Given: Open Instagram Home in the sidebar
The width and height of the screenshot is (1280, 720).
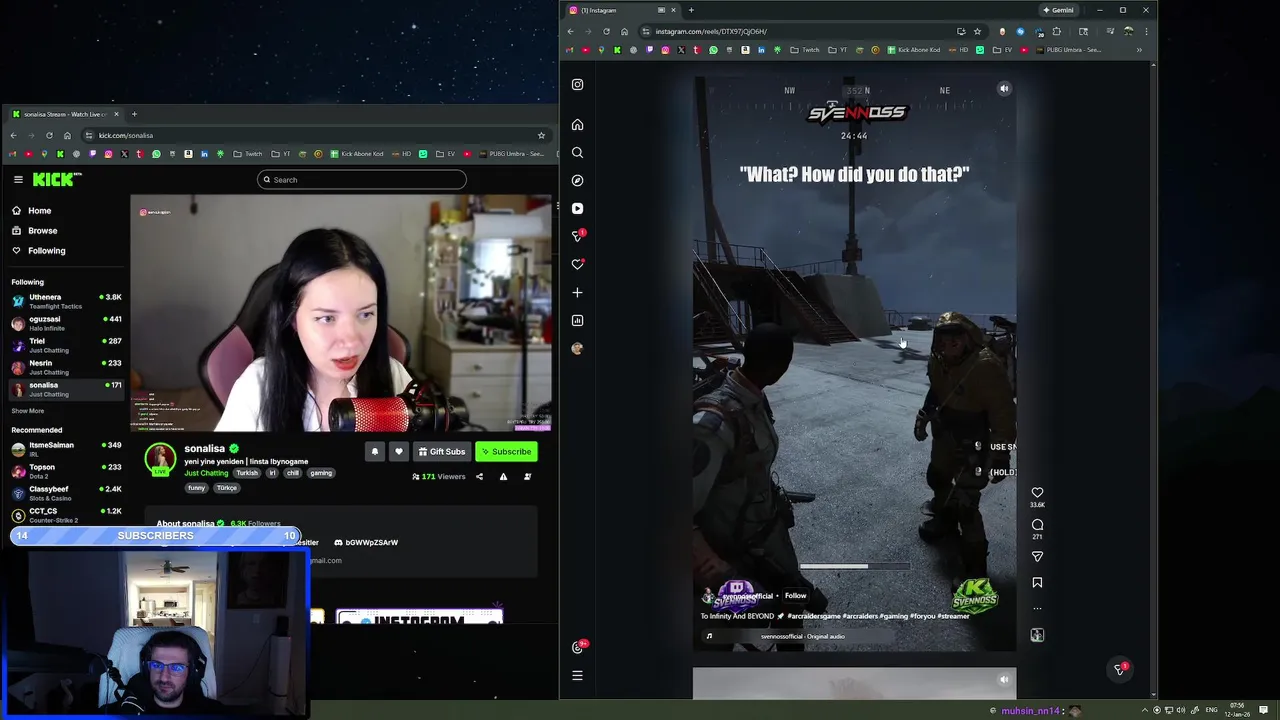Looking at the screenshot, I should pos(577,125).
